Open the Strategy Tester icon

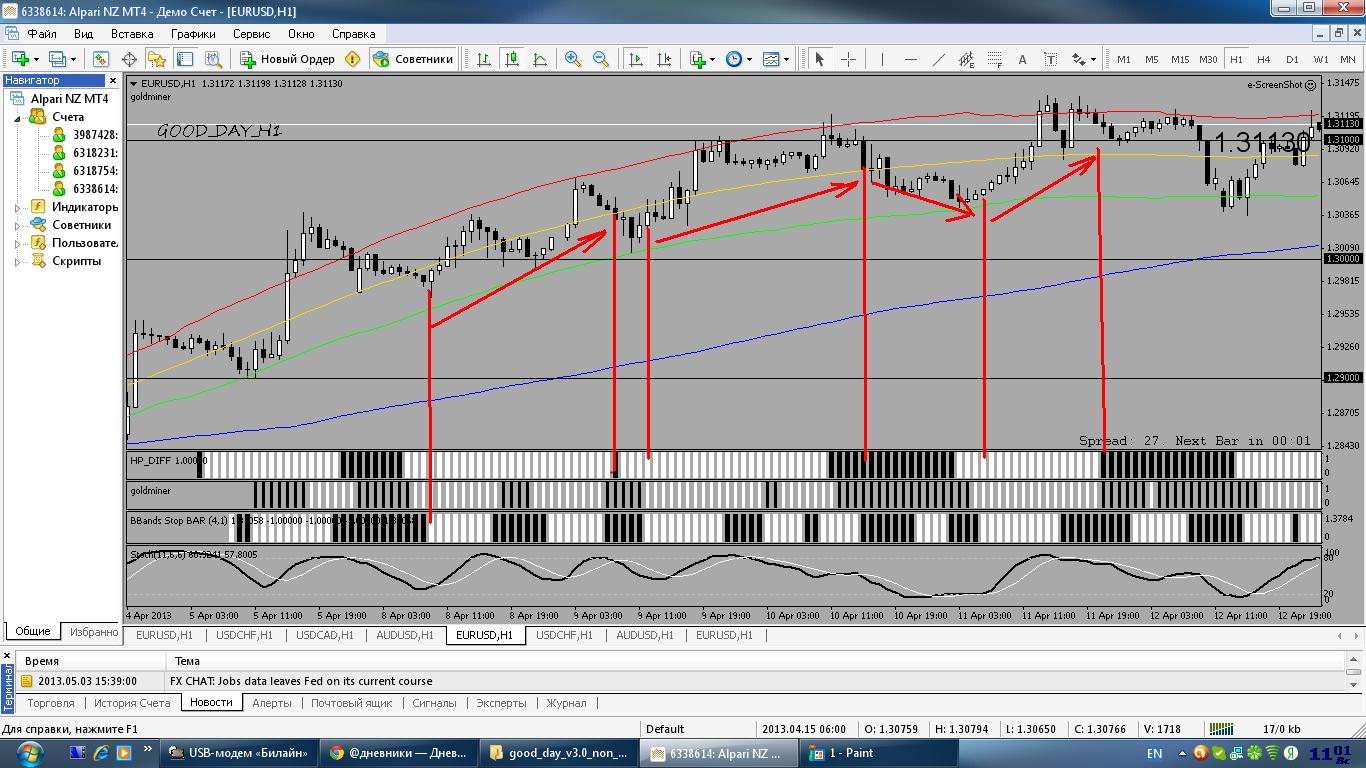(213, 59)
